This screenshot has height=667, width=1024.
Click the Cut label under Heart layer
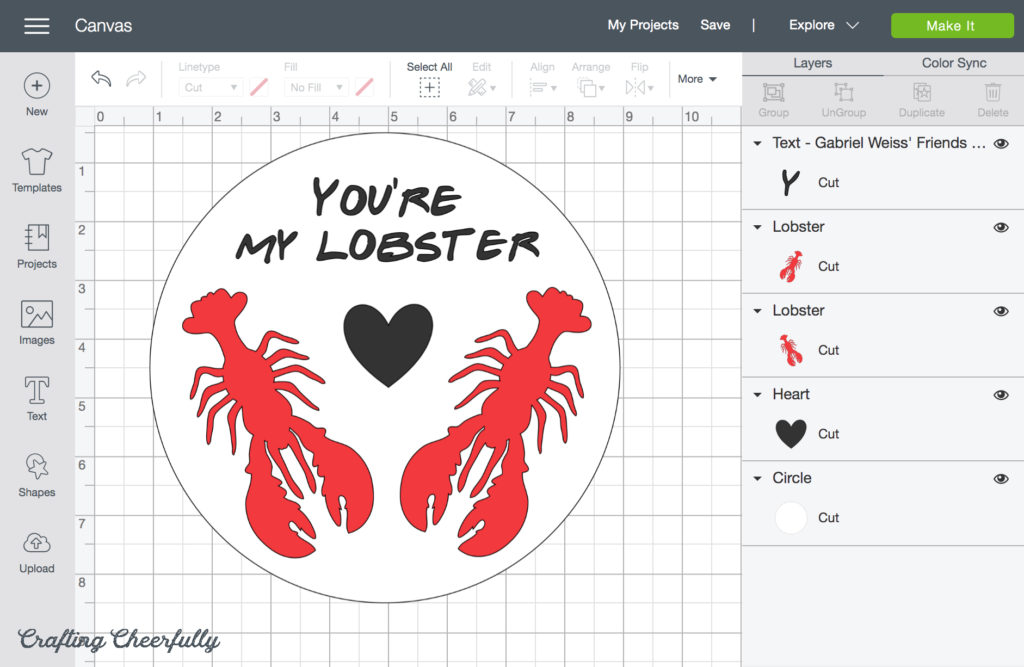click(x=828, y=434)
